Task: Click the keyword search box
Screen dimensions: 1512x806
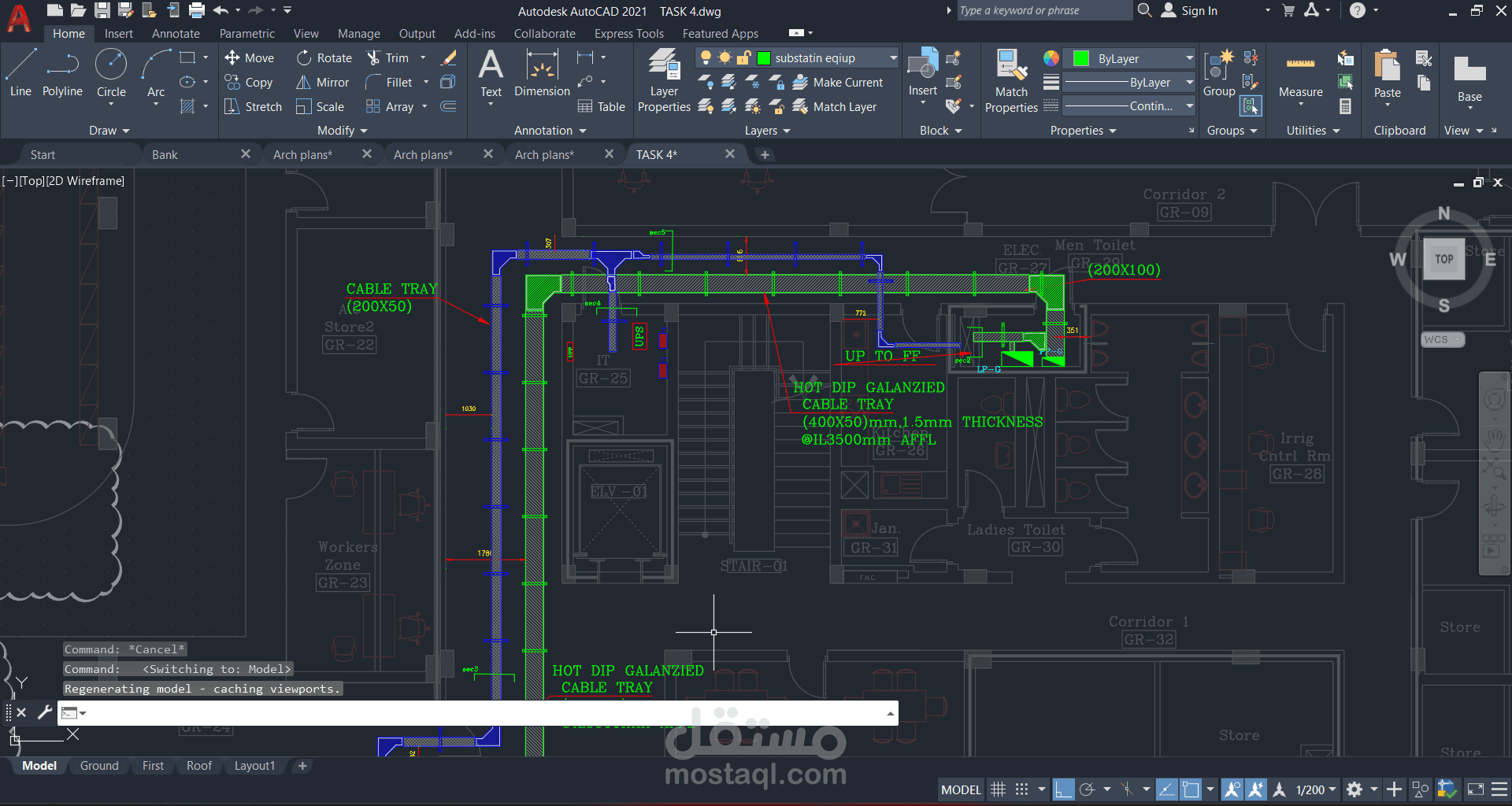Action: pyautogui.click(x=1043, y=10)
